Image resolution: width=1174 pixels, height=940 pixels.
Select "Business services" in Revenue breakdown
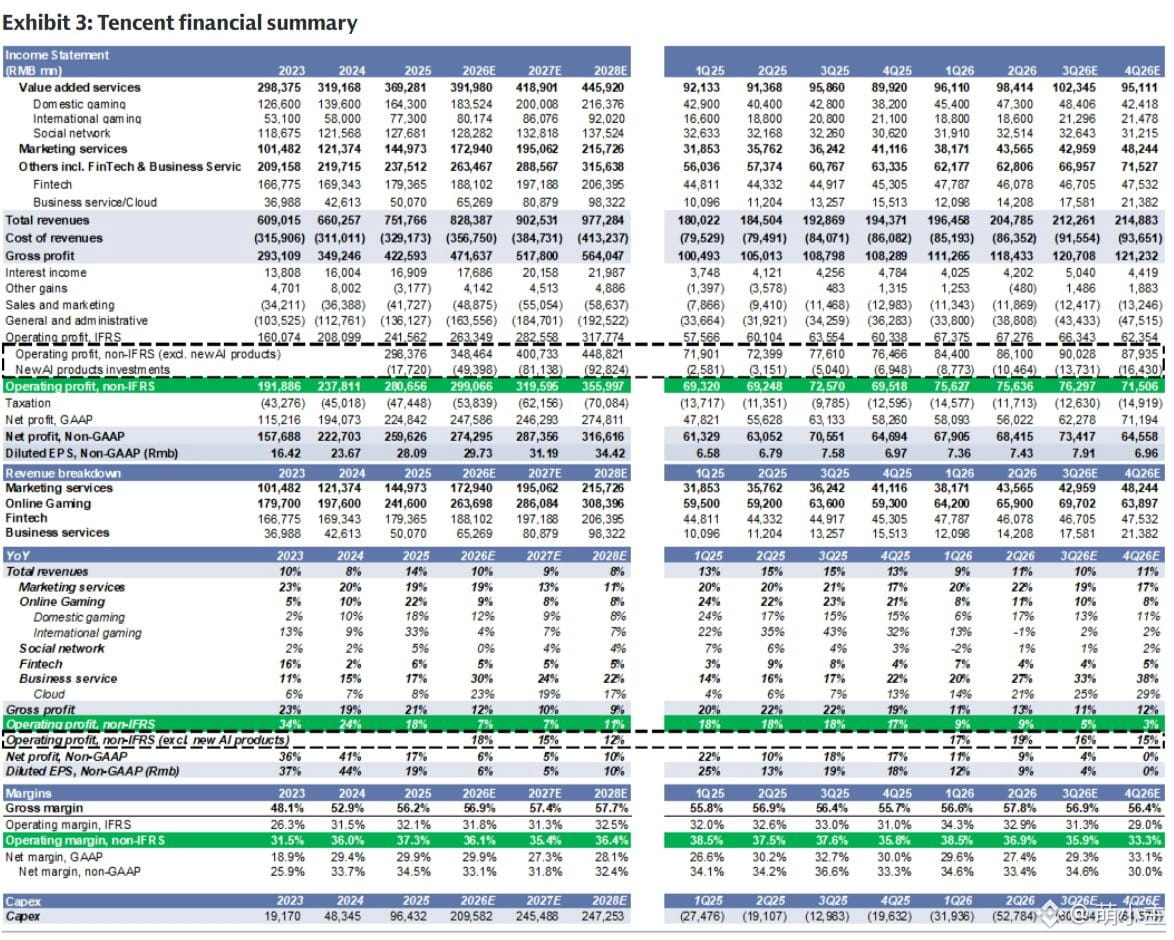(x=57, y=533)
